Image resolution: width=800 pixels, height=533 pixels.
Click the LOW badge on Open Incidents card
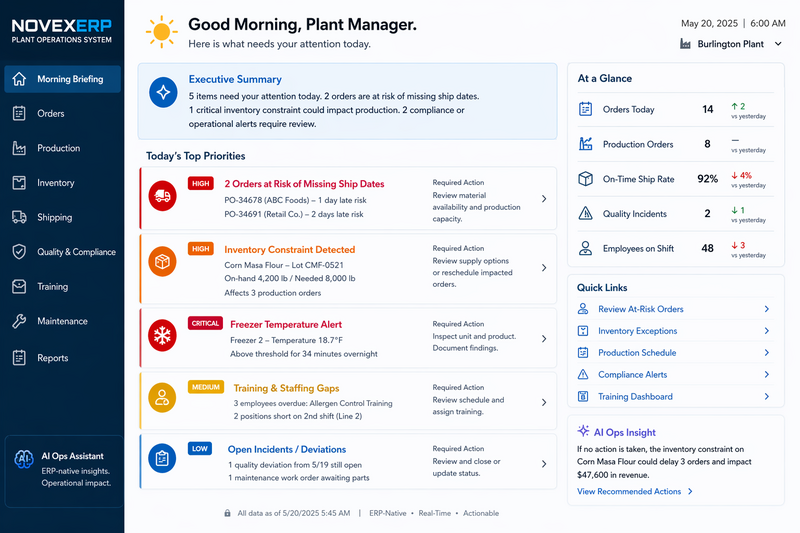[199, 448]
